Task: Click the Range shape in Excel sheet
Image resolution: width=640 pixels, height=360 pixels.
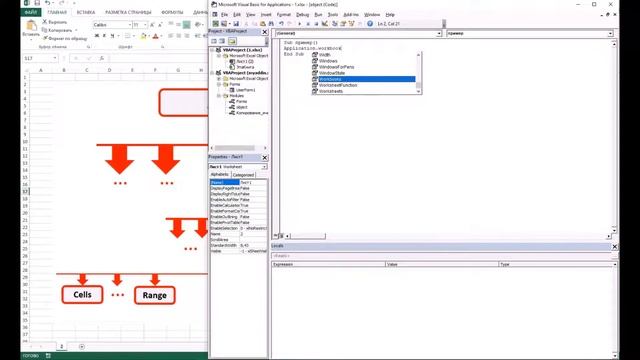Action: (155, 295)
